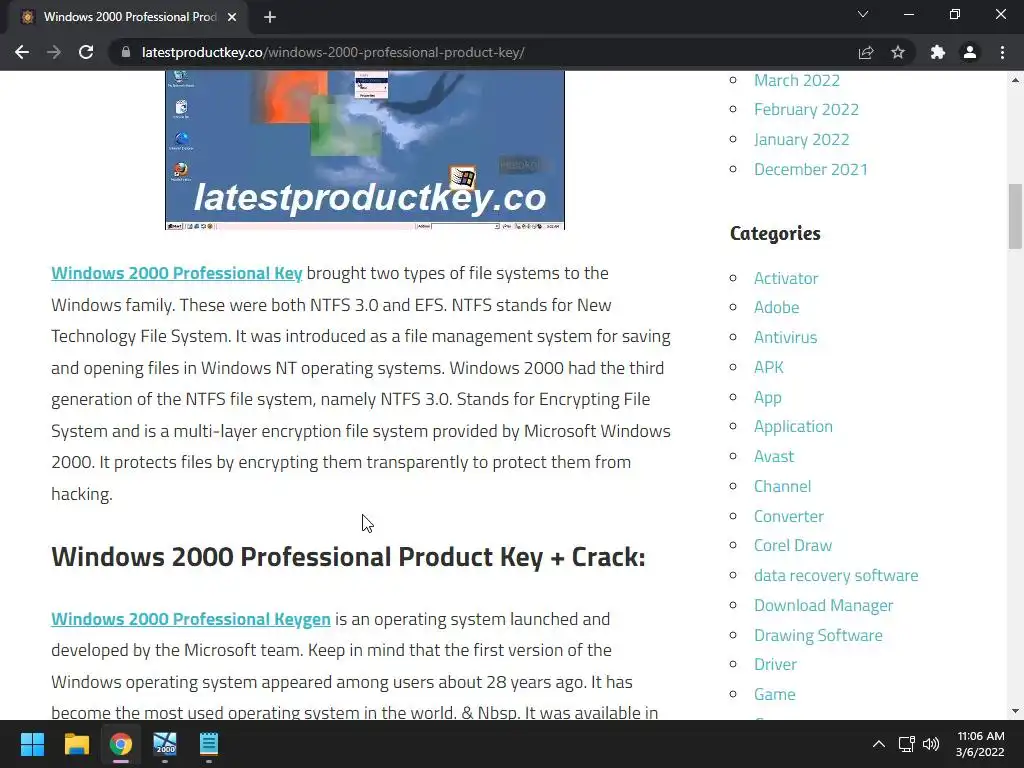The image size is (1024, 768).
Task: Click the scrollbar up arrow
Action: [x=1015, y=80]
